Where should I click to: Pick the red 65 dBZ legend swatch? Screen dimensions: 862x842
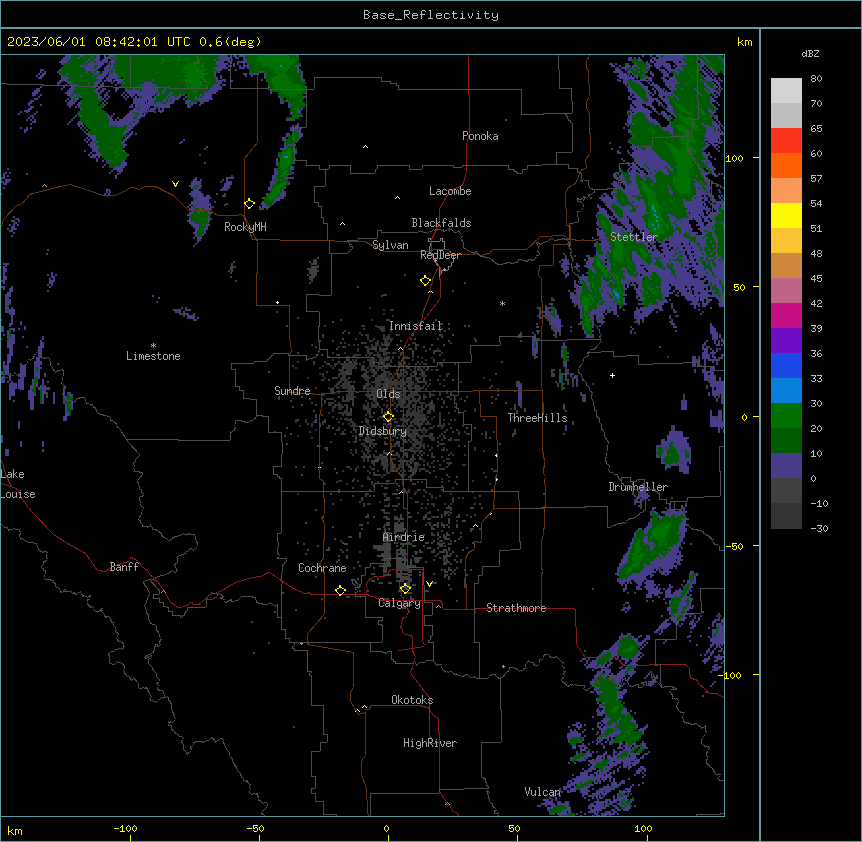pyautogui.click(x=786, y=140)
